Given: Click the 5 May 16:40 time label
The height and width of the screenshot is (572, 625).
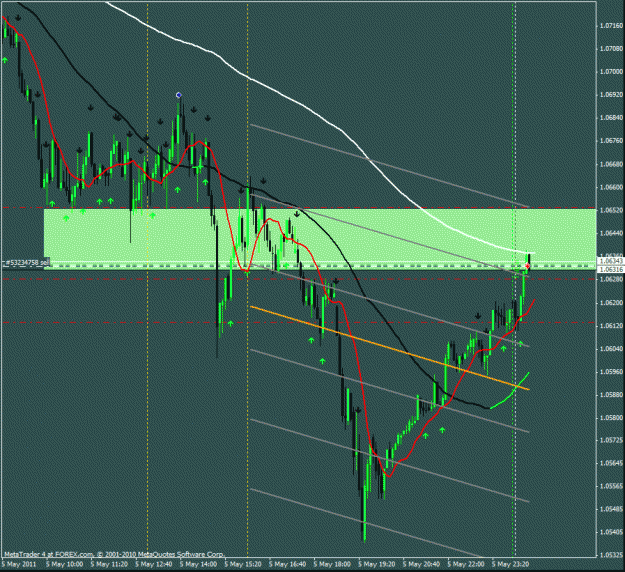Looking at the screenshot, I should tap(287, 564).
